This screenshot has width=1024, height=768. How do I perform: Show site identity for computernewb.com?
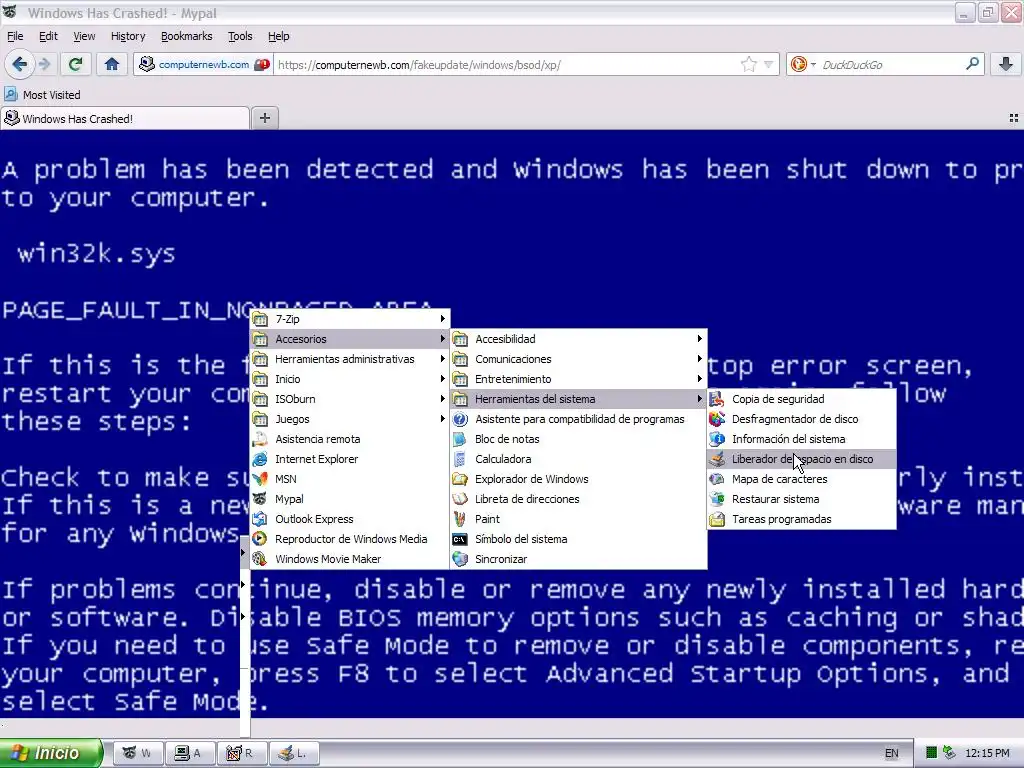(204, 64)
